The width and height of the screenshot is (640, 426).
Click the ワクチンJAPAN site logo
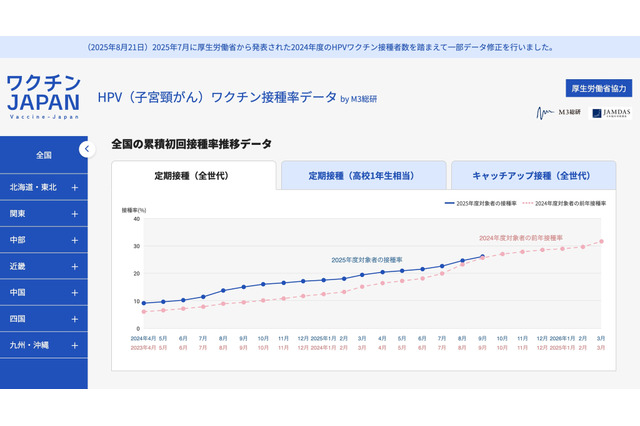(x=42, y=96)
